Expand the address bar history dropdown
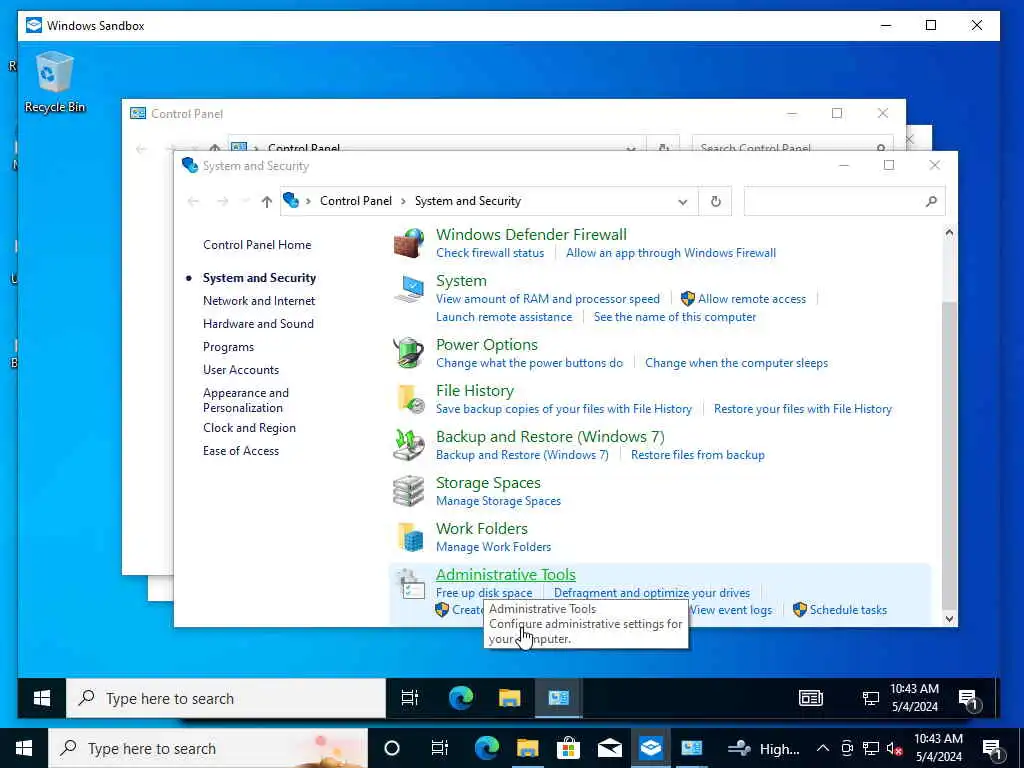 (682, 202)
